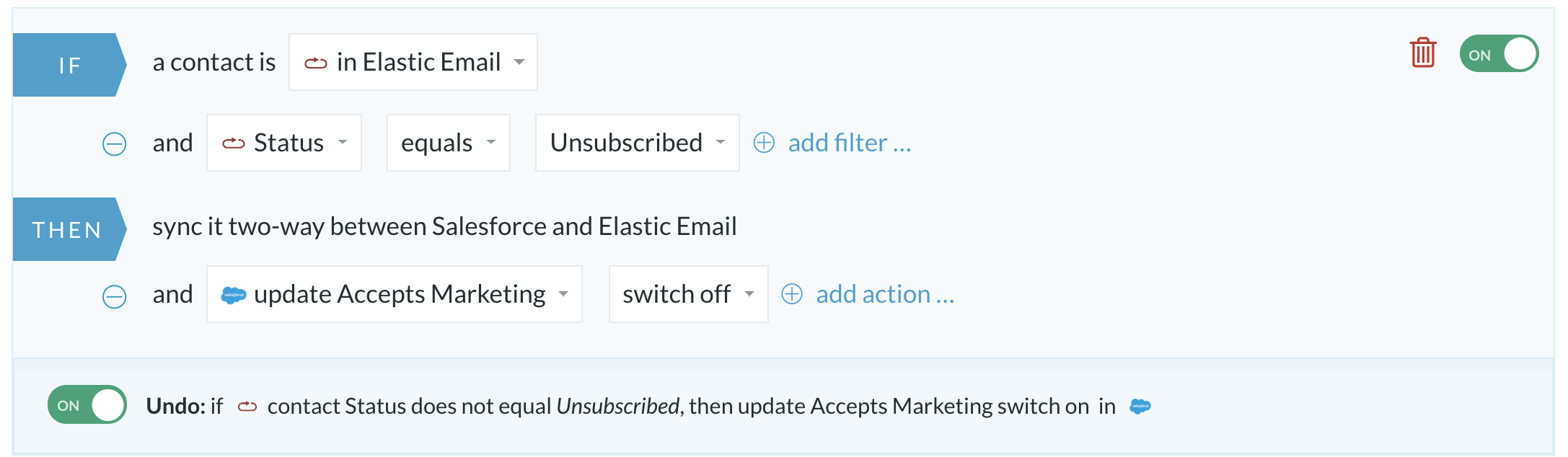Image resolution: width=1568 pixels, height=457 pixels.
Task: Change the equals operator dropdown
Action: click(449, 143)
